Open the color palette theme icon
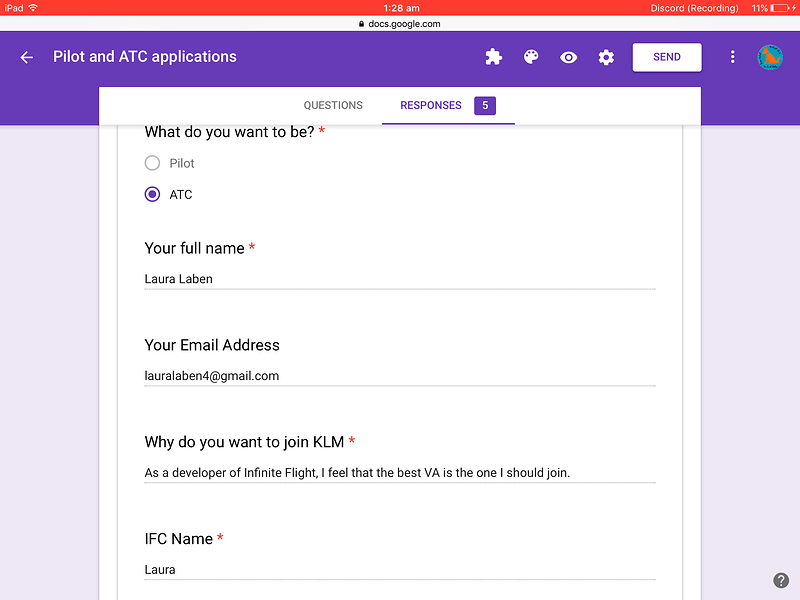 (531, 57)
